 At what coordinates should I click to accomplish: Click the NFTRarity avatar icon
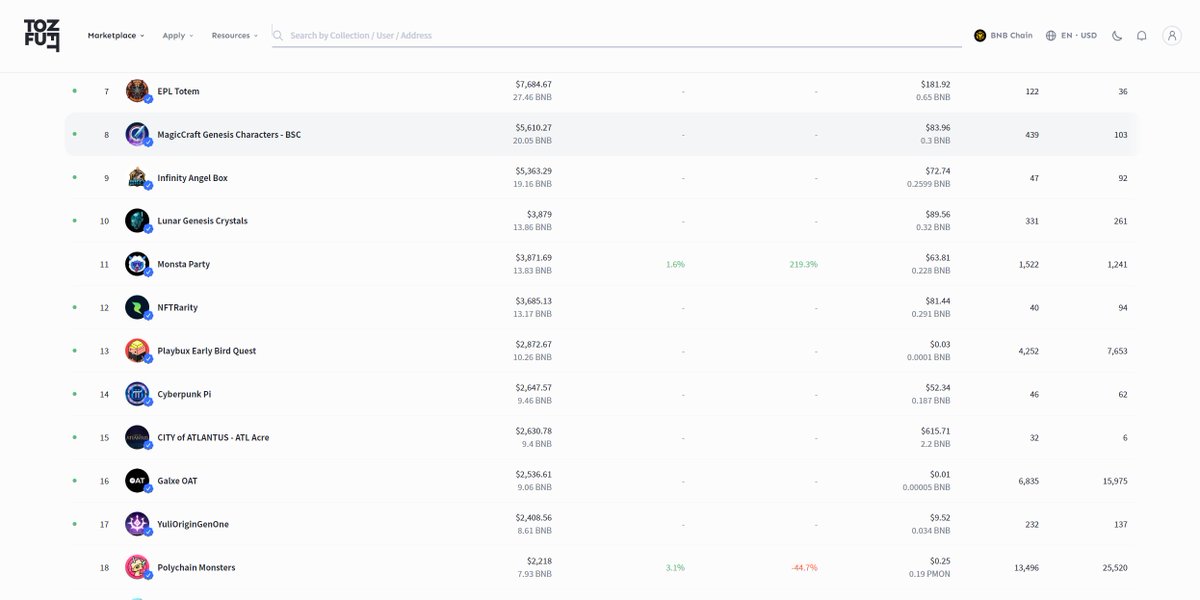coord(138,308)
